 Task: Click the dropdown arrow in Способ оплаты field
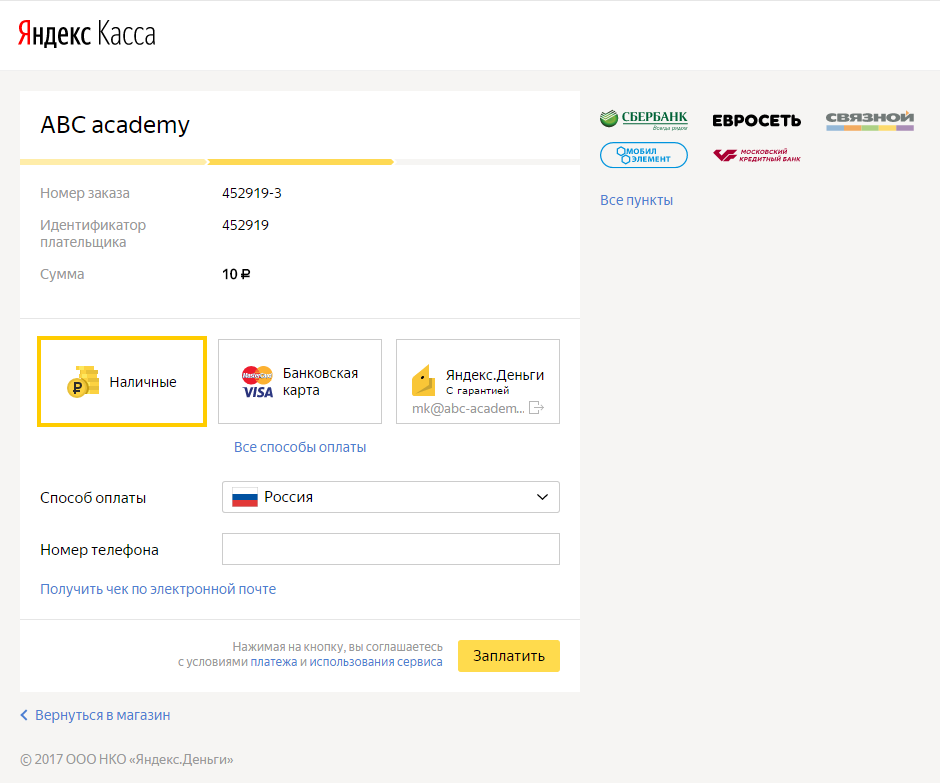point(543,497)
